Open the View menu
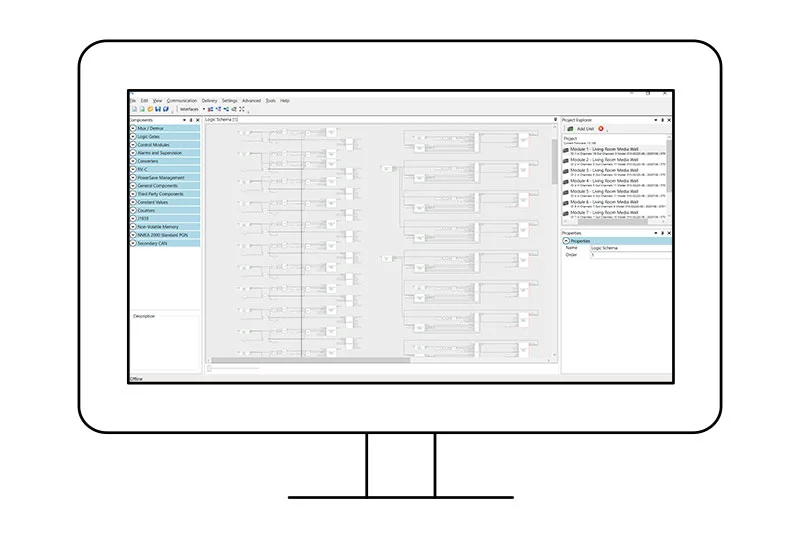Screen dimensions: 800x533 (x=157, y=101)
